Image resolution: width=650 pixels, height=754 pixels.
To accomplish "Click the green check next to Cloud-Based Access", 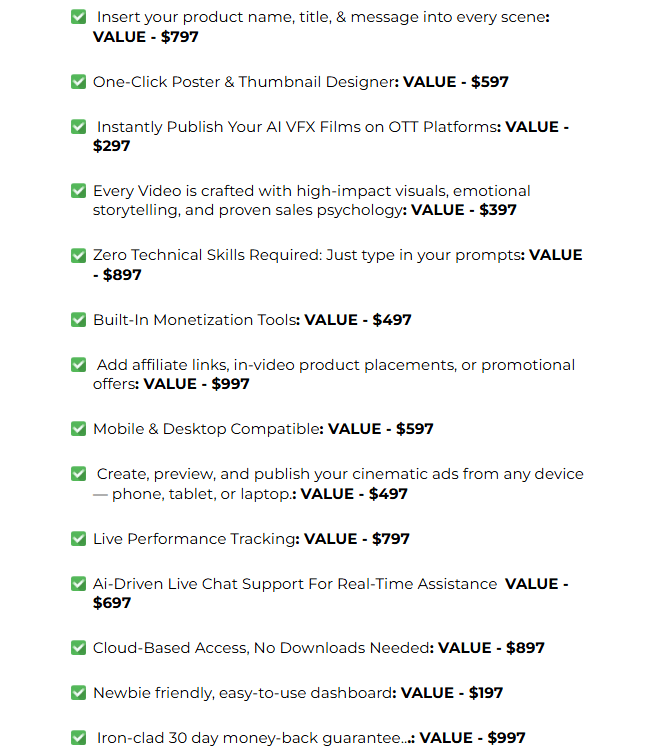I will point(78,648).
